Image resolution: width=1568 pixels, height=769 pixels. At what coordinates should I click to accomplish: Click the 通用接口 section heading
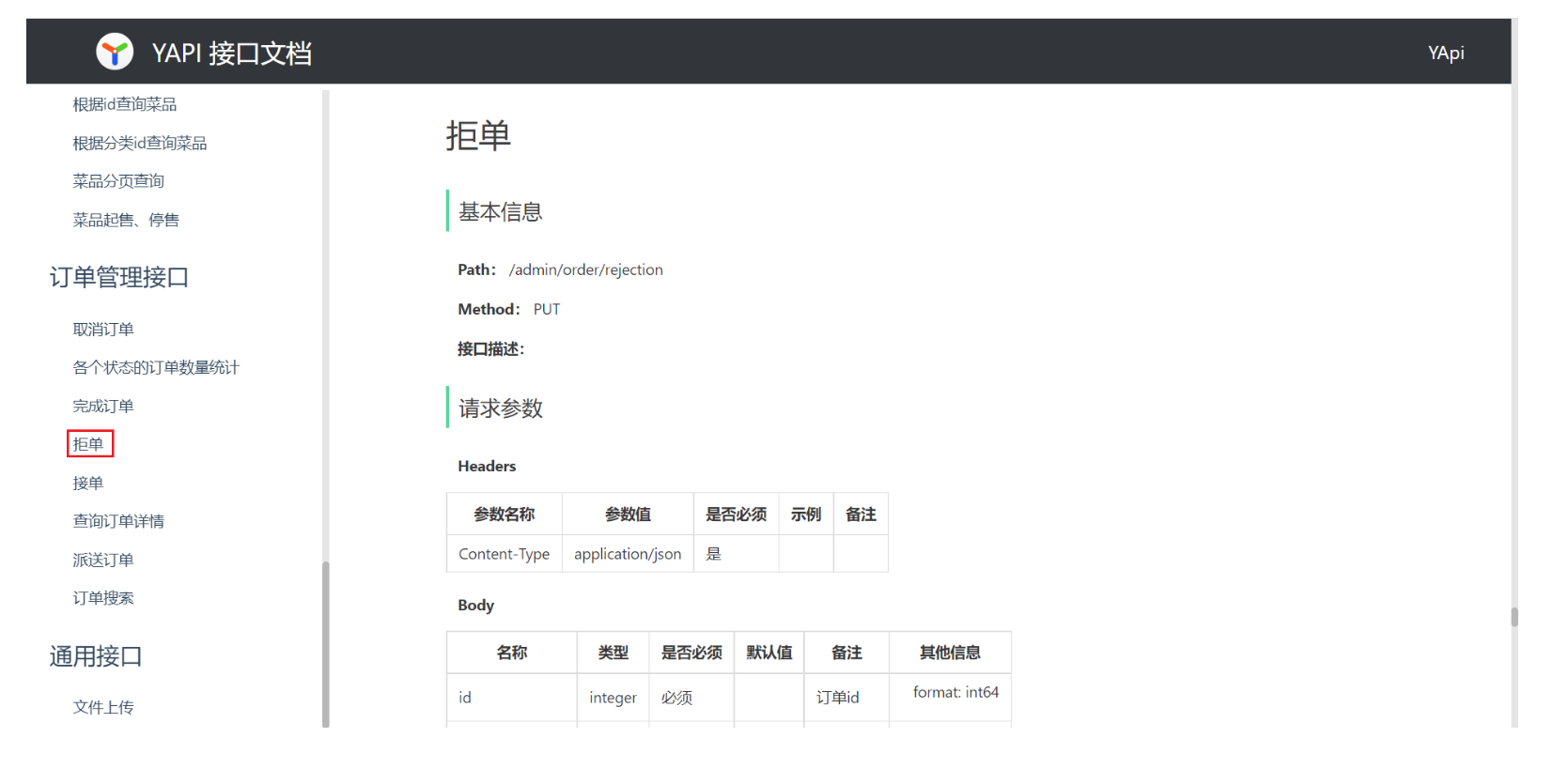(96, 656)
